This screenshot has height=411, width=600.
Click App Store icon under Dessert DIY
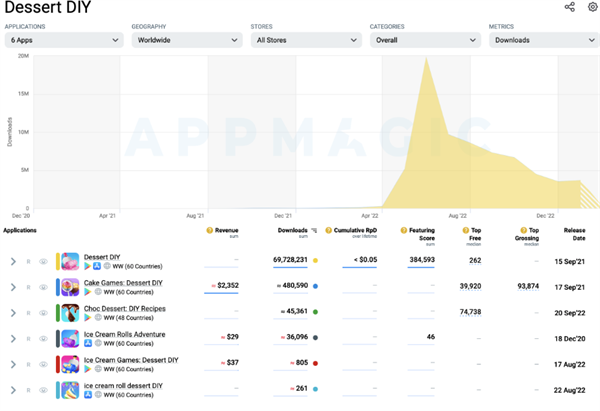tap(97, 266)
